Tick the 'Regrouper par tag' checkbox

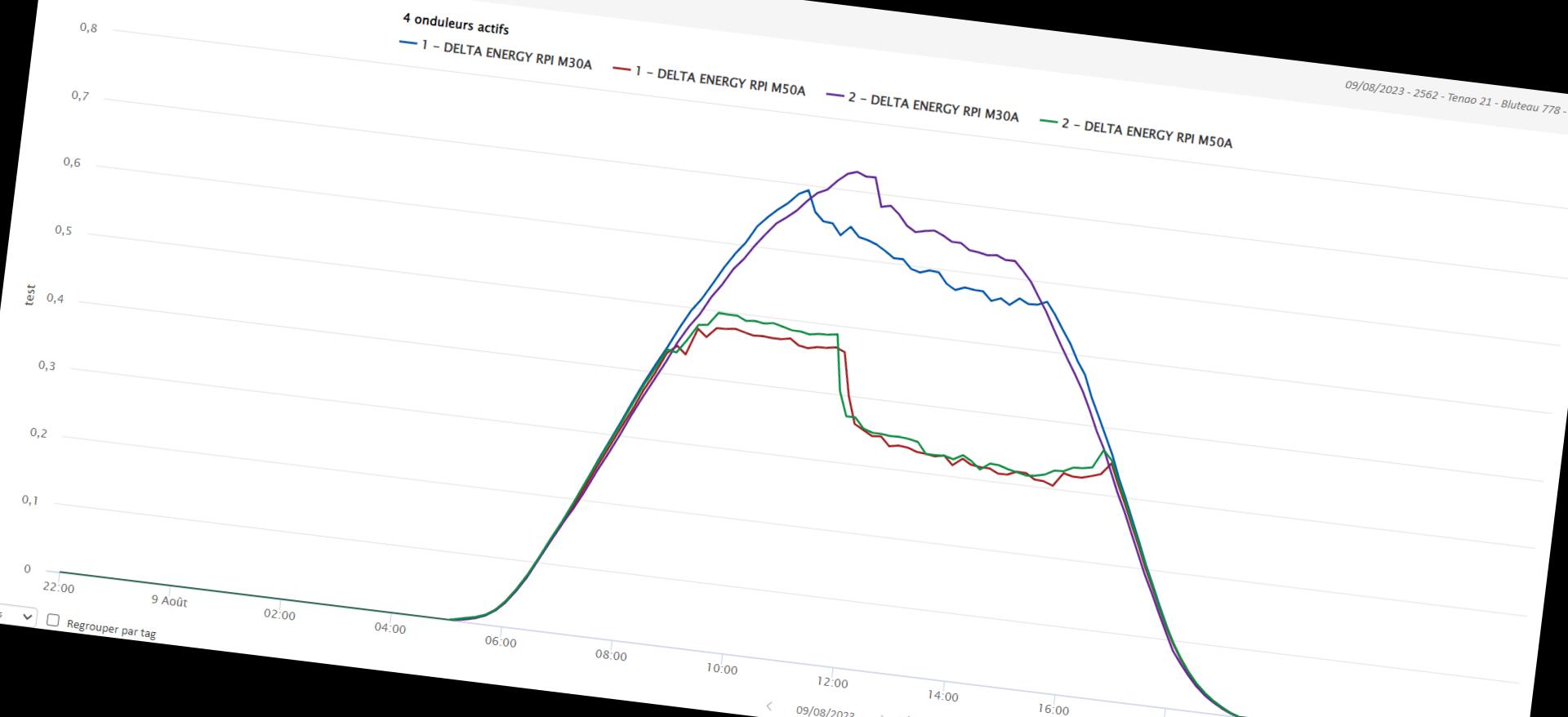point(53,621)
